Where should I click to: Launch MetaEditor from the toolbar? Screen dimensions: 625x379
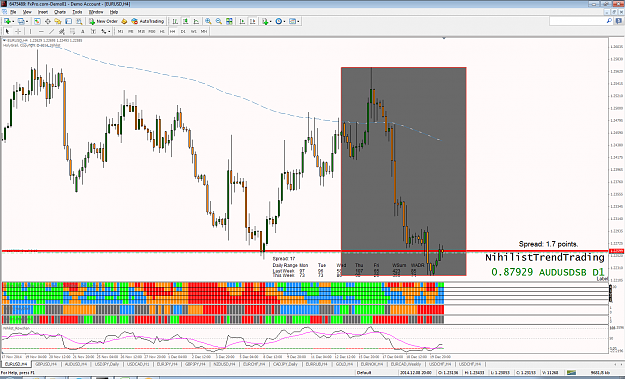124,21
